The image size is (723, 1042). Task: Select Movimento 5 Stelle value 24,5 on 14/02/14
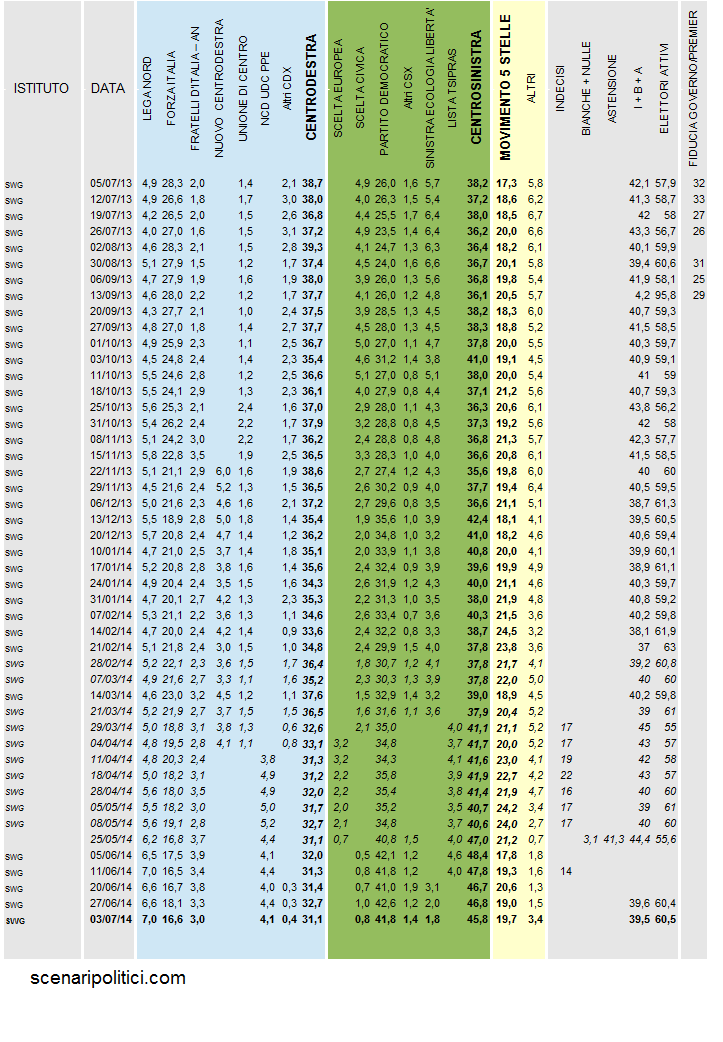[506, 631]
